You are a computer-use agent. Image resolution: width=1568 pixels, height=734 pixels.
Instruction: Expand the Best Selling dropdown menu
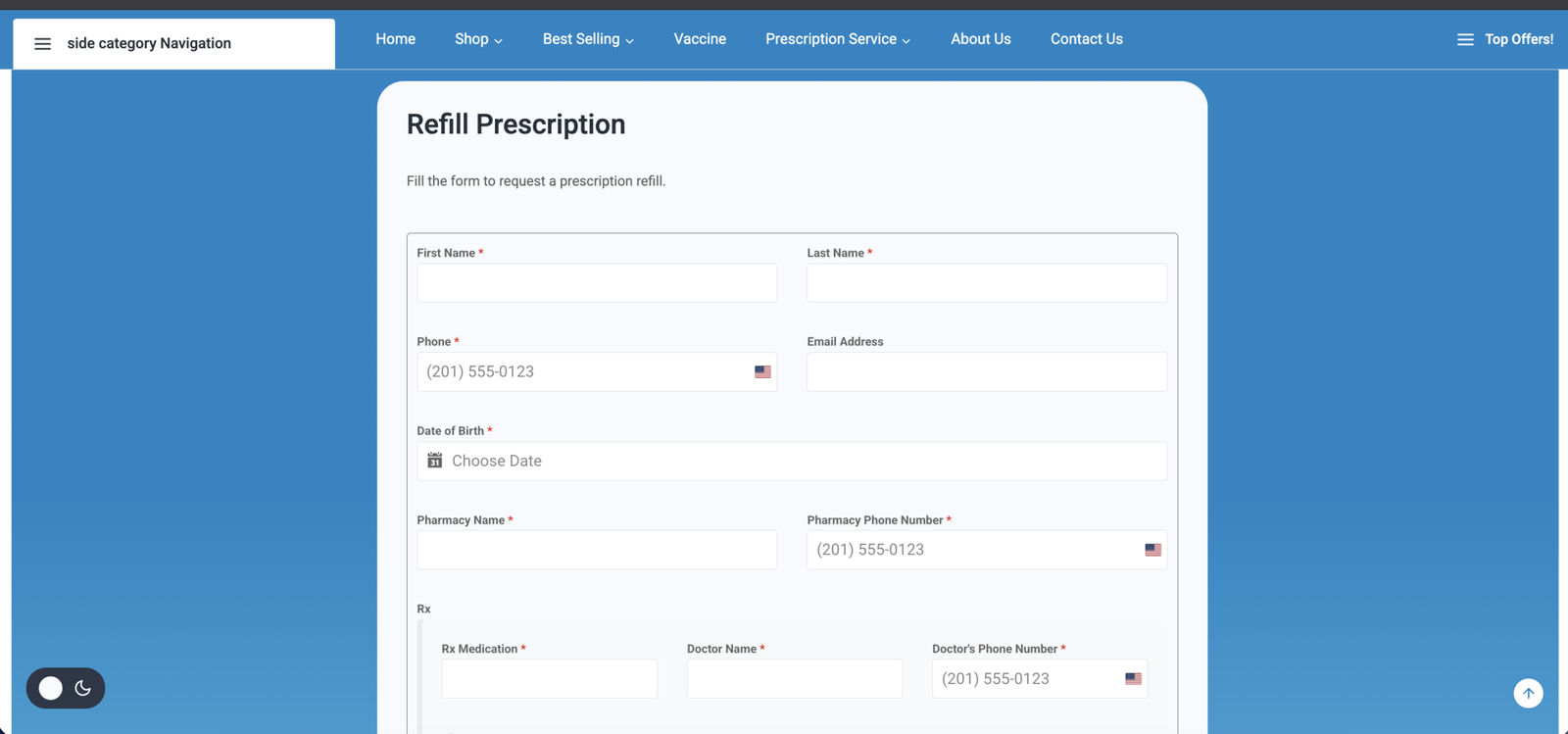coord(588,39)
